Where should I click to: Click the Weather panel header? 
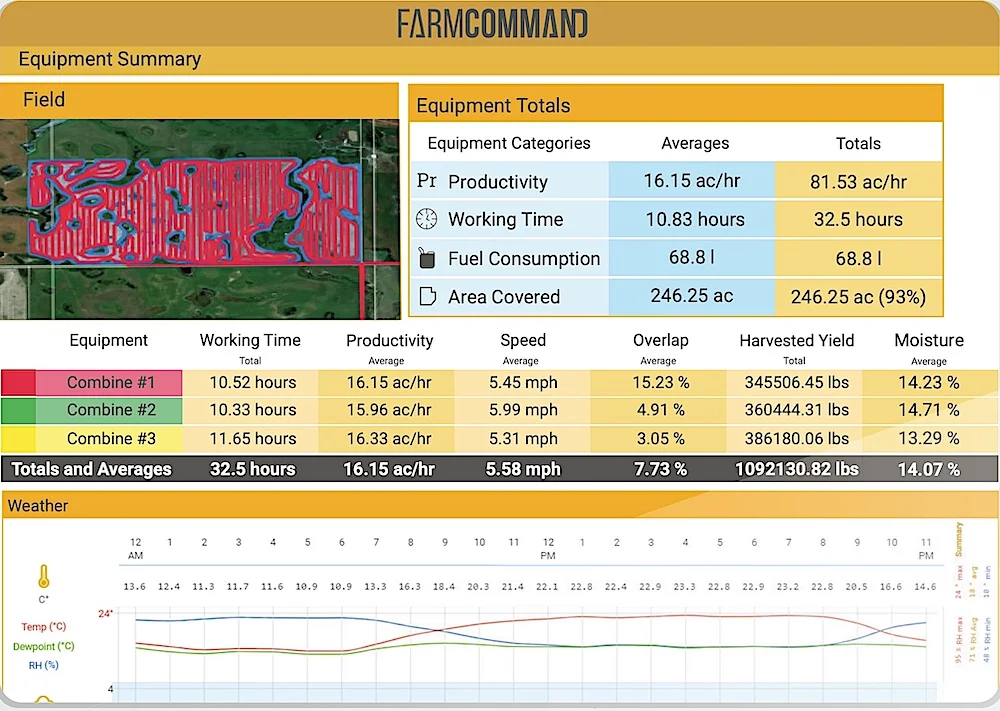tap(499, 506)
